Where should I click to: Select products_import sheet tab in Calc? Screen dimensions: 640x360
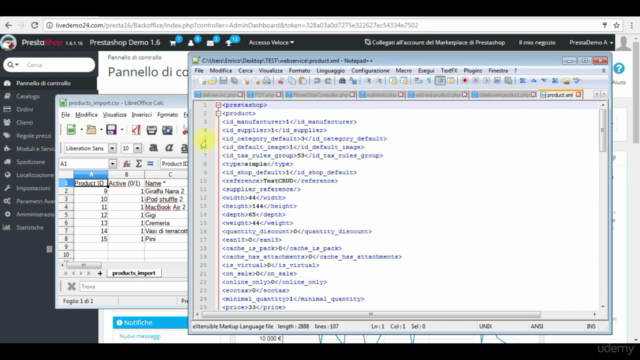tap(134, 273)
